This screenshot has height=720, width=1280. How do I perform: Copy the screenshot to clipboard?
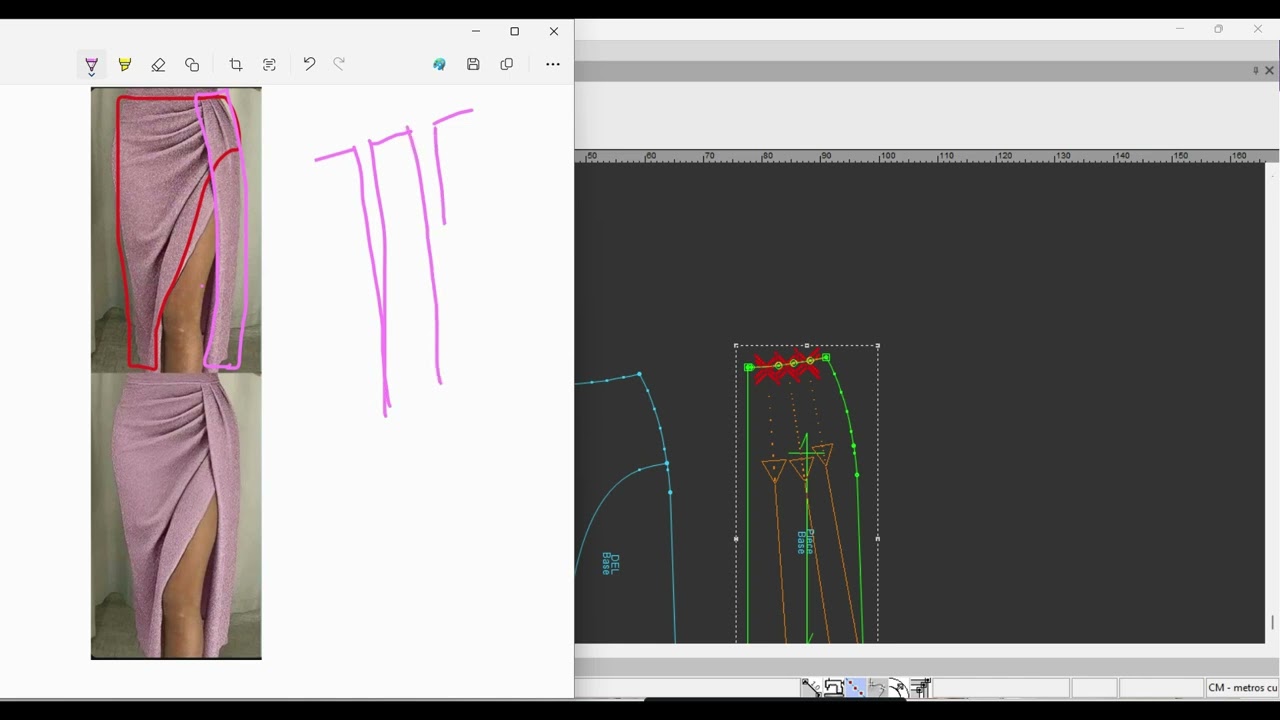click(x=507, y=65)
